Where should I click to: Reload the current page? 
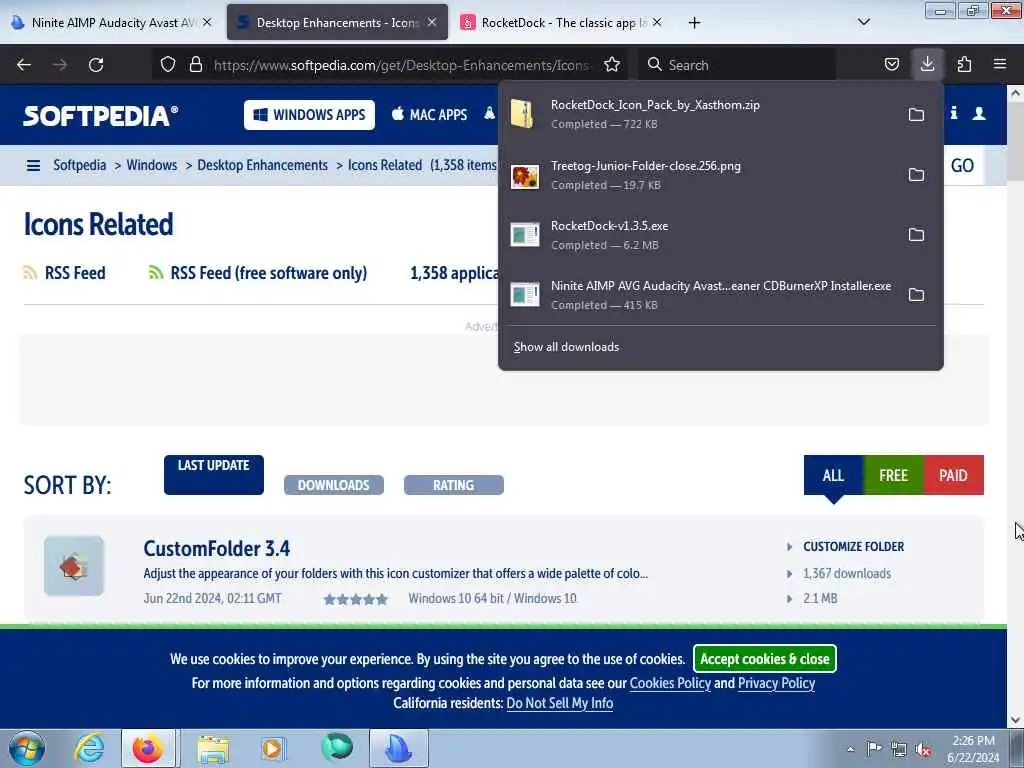click(96, 65)
